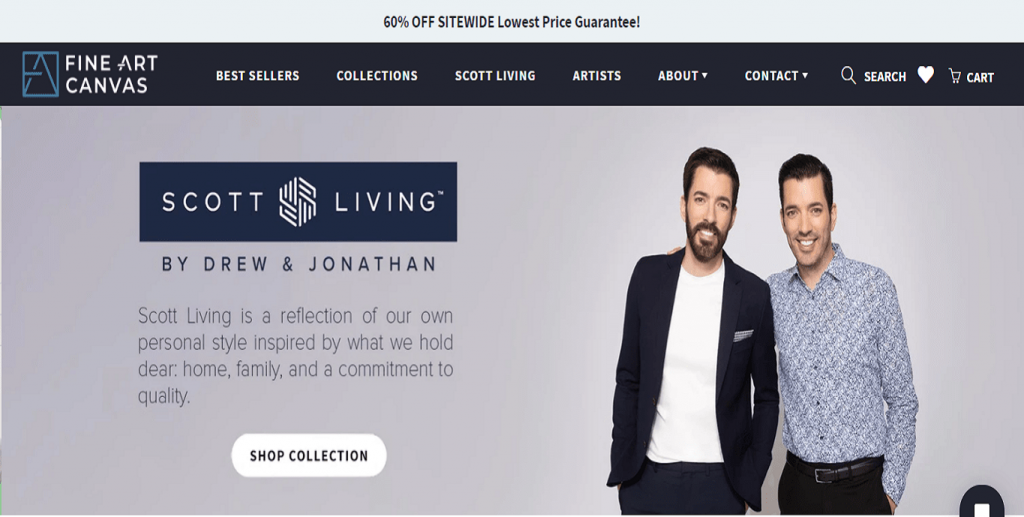Click the Scott Living banner logo
This screenshot has height=517, width=1024.
click(298, 202)
